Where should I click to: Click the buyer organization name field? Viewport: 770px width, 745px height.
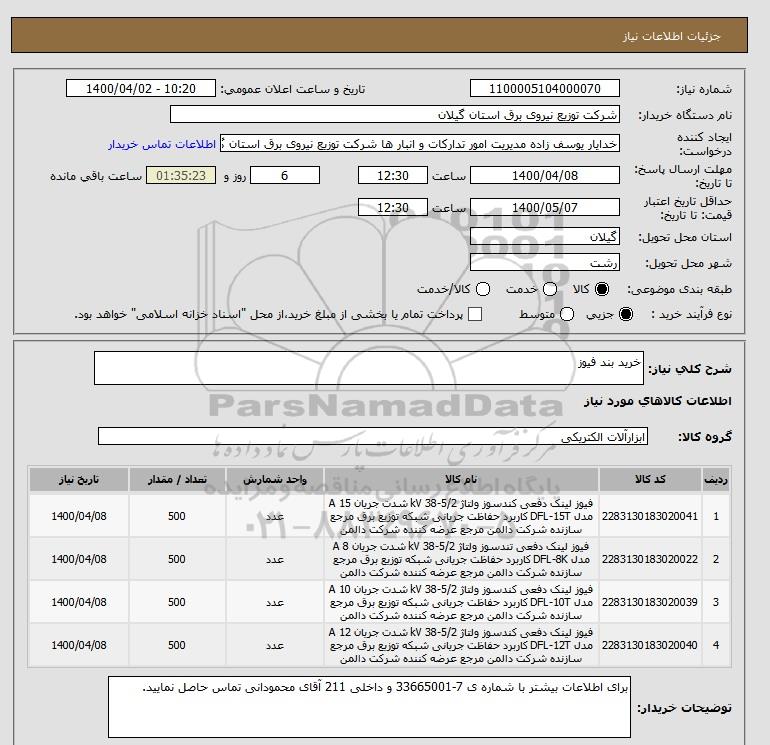coord(395,114)
